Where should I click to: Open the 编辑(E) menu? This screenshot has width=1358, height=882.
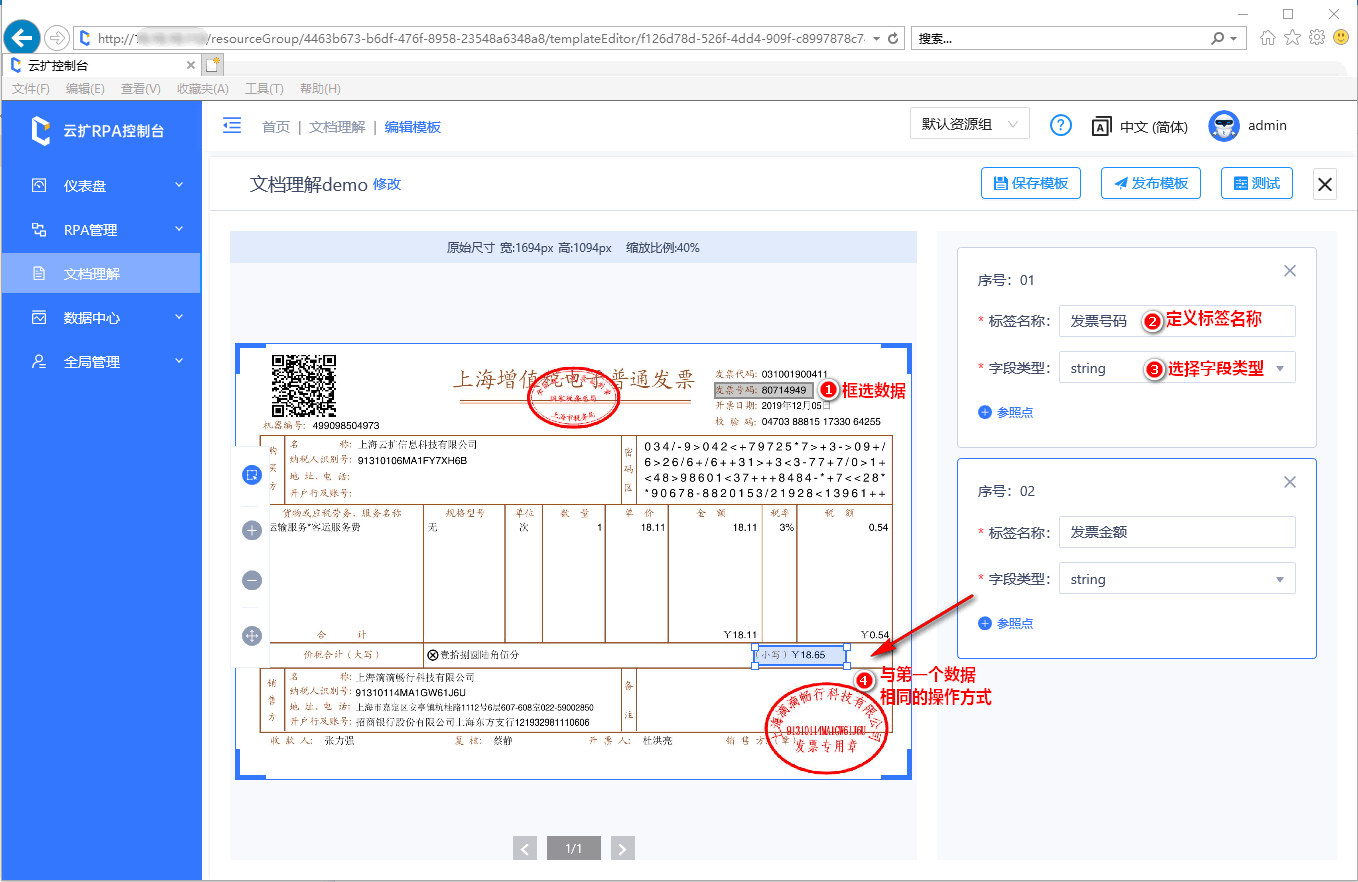coord(85,89)
